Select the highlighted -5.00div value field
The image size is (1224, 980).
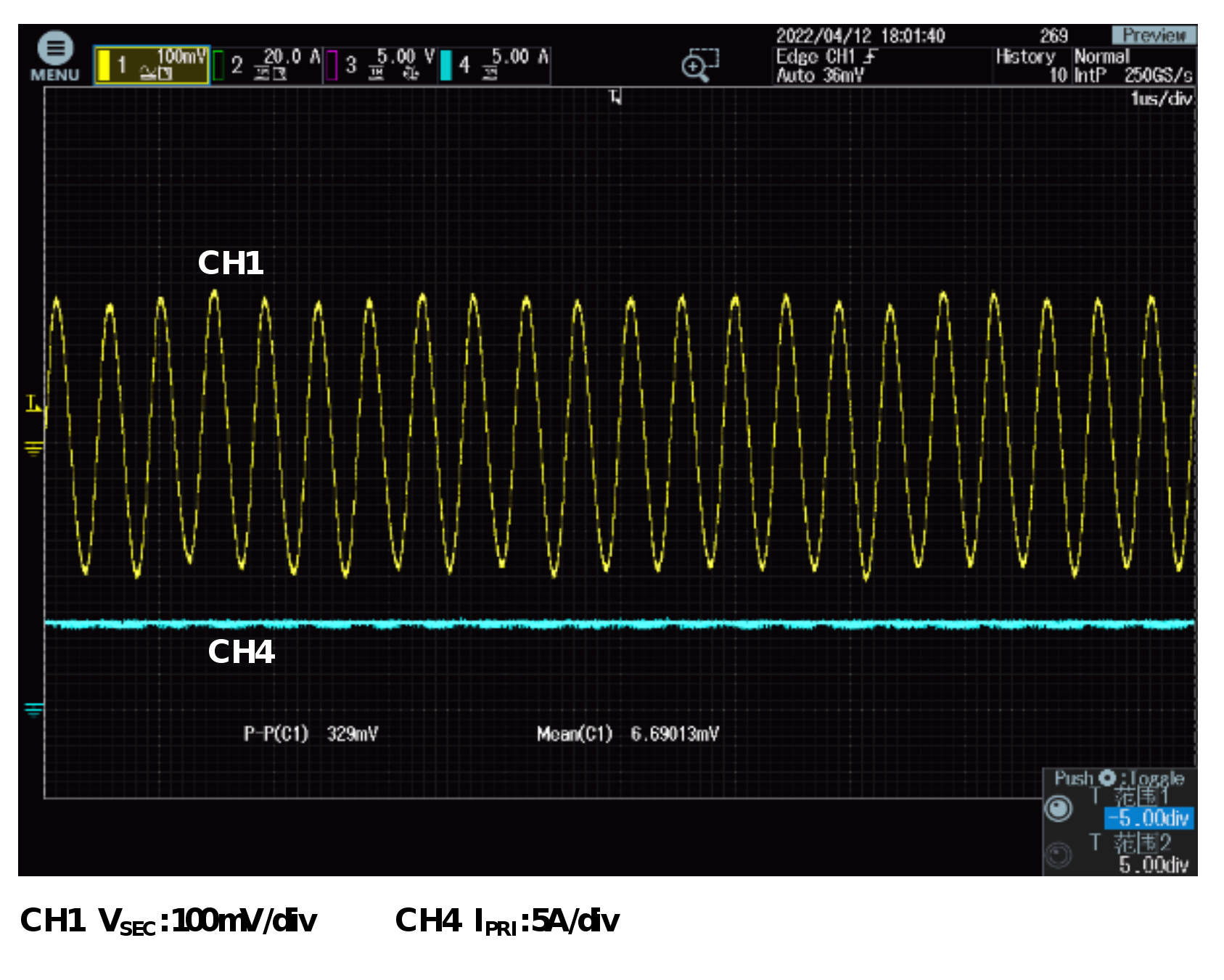(x=1149, y=818)
